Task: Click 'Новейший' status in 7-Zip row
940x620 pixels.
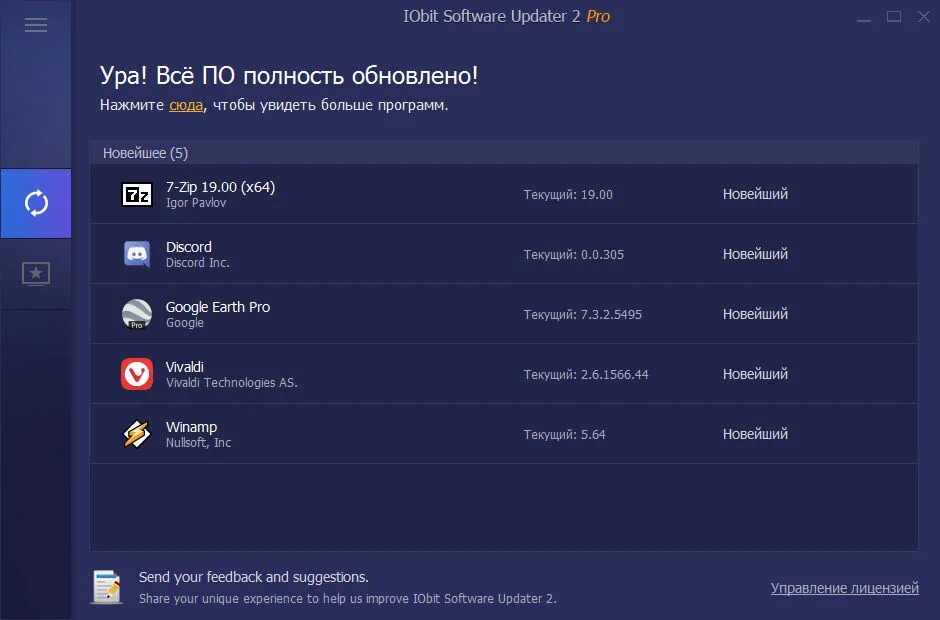Action: tap(755, 194)
